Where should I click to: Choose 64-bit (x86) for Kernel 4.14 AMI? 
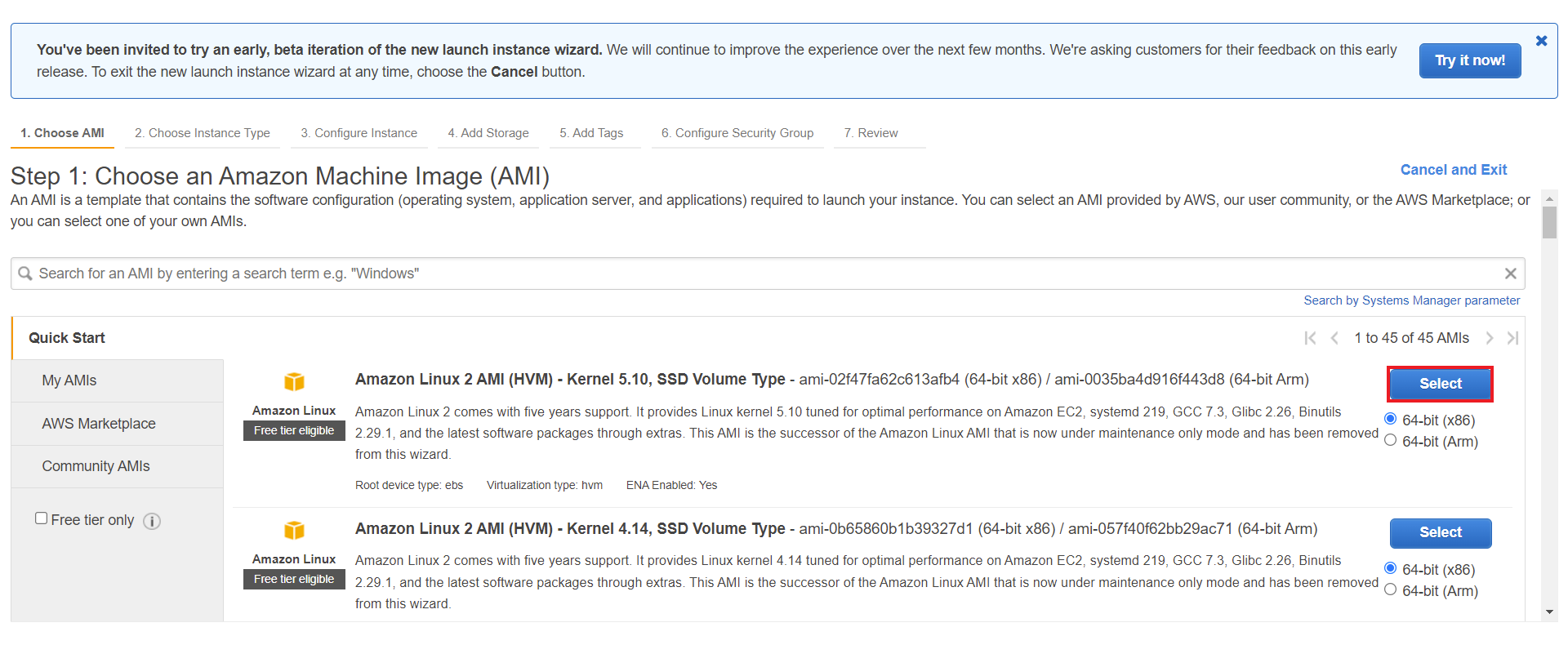pyautogui.click(x=1390, y=568)
